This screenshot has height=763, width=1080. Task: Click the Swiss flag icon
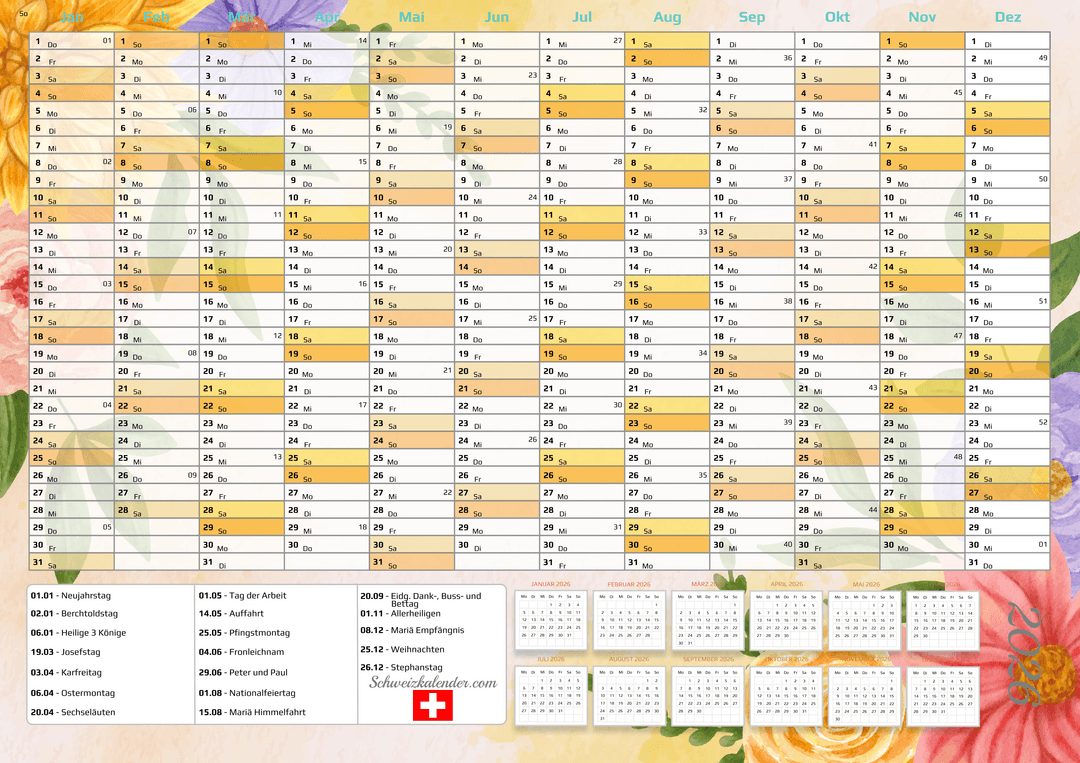click(x=432, y=706)
